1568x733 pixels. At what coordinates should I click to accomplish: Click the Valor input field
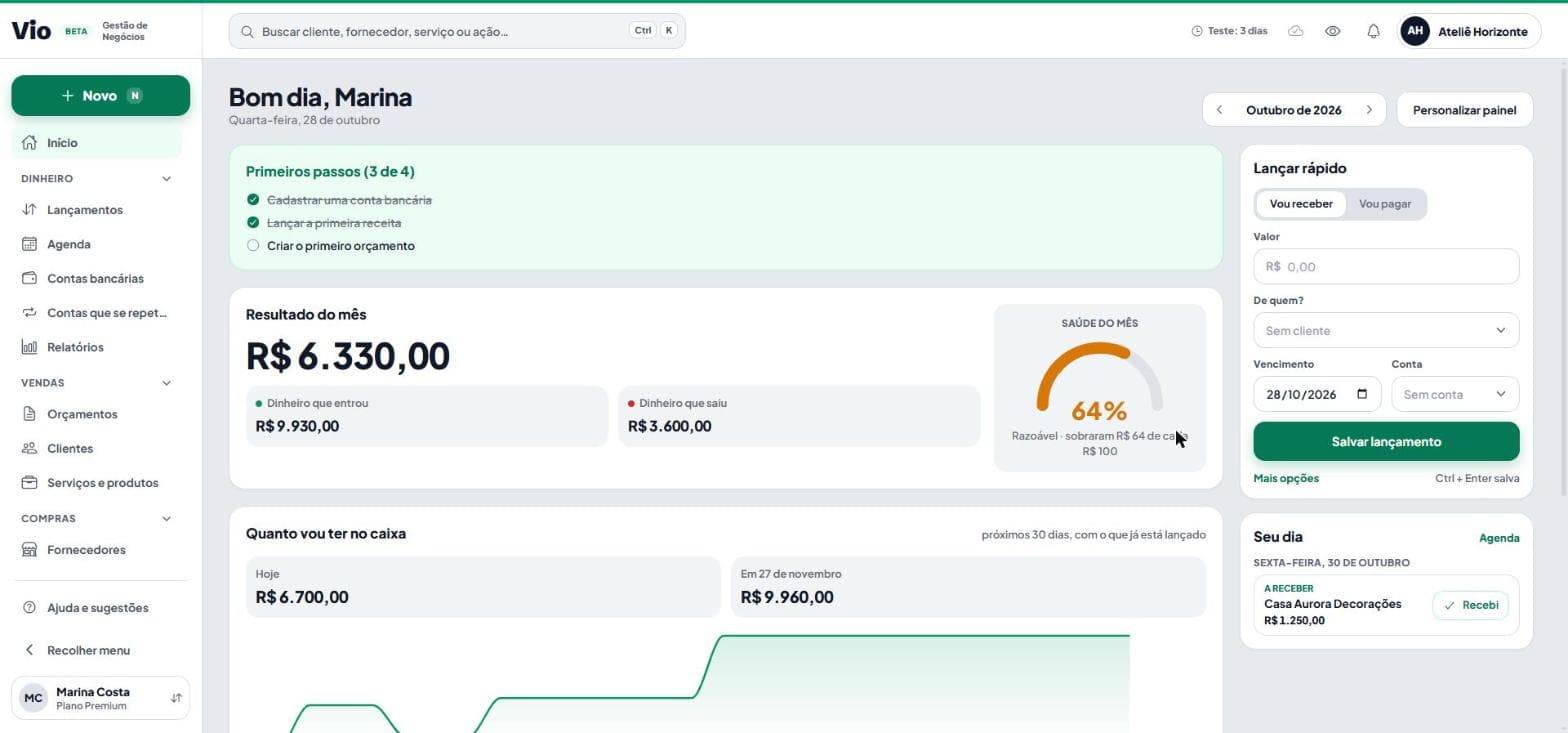(x=1386, y=267)
